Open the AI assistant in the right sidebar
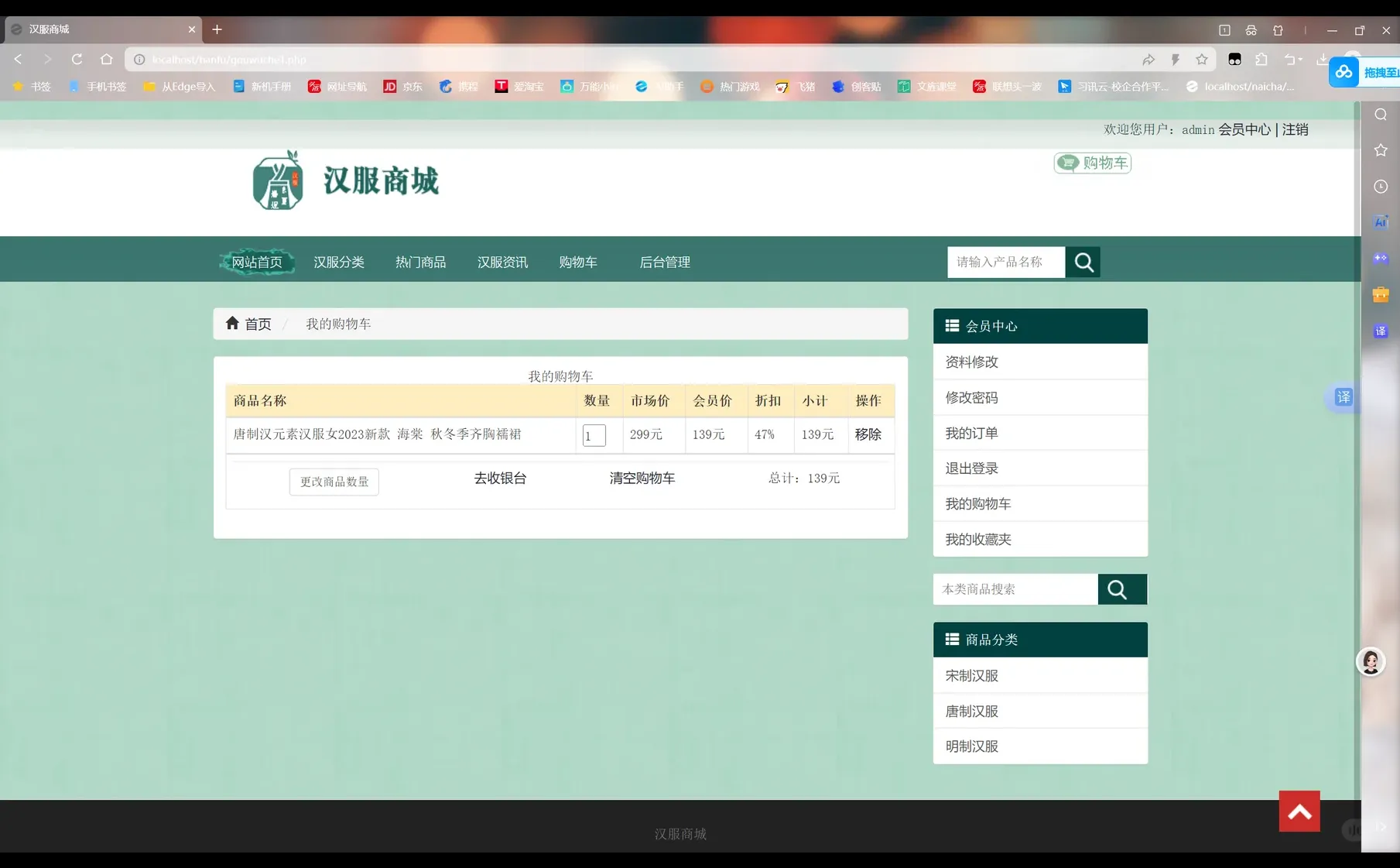This screenshot has width=1400, height=868. point(1381,222)
